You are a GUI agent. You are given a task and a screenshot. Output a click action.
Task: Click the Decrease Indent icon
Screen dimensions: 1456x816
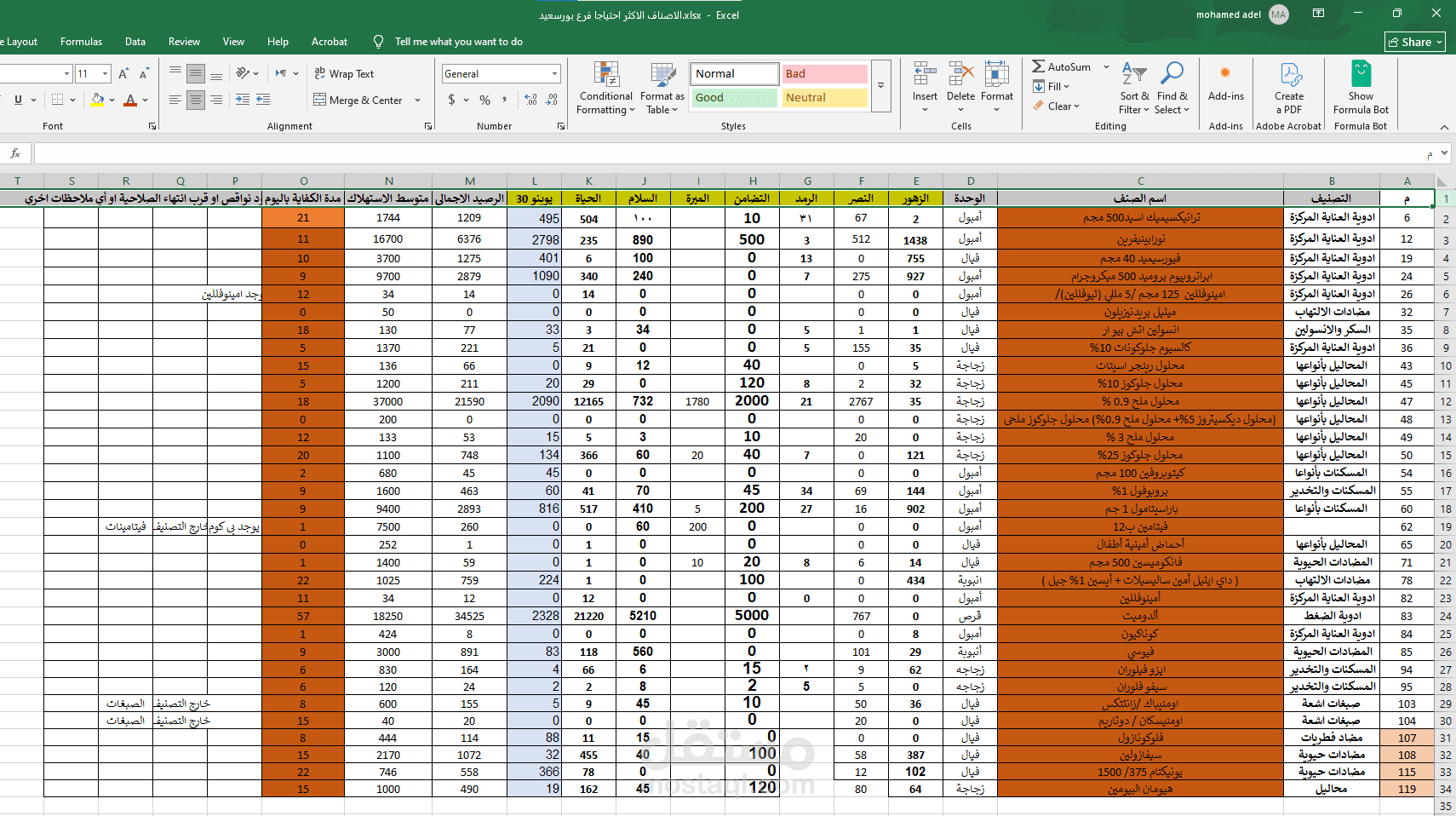[x=243, y=100]
